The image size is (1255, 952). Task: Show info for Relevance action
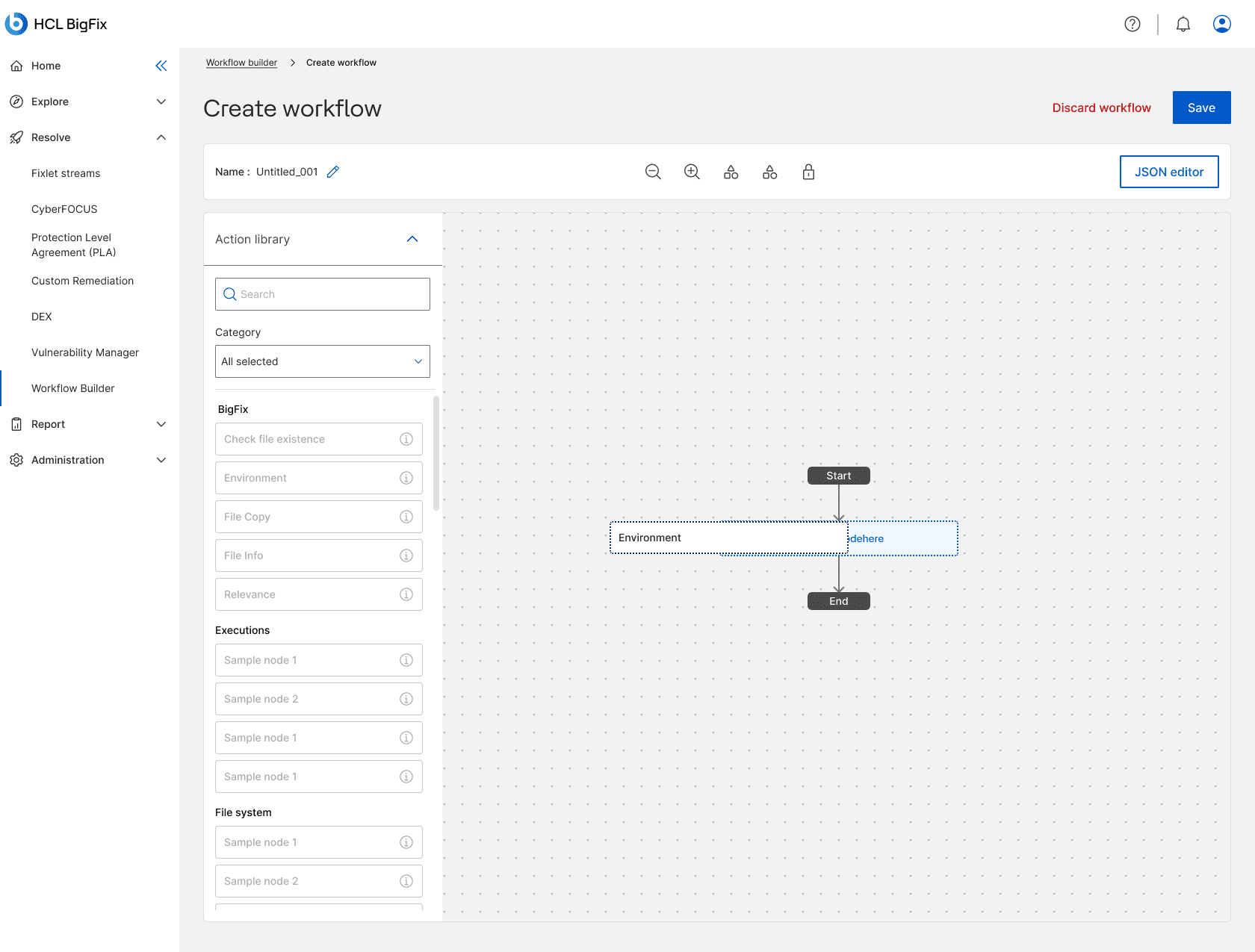pos(406,594)
